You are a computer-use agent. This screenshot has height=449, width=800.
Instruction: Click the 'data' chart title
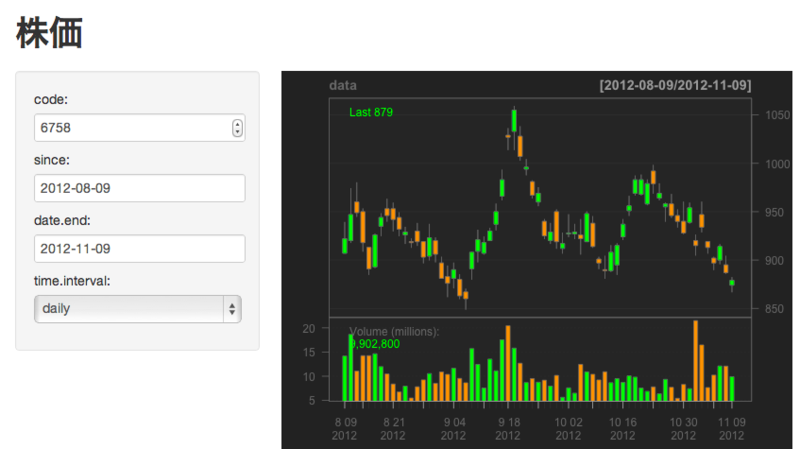(x=343, y=85)
